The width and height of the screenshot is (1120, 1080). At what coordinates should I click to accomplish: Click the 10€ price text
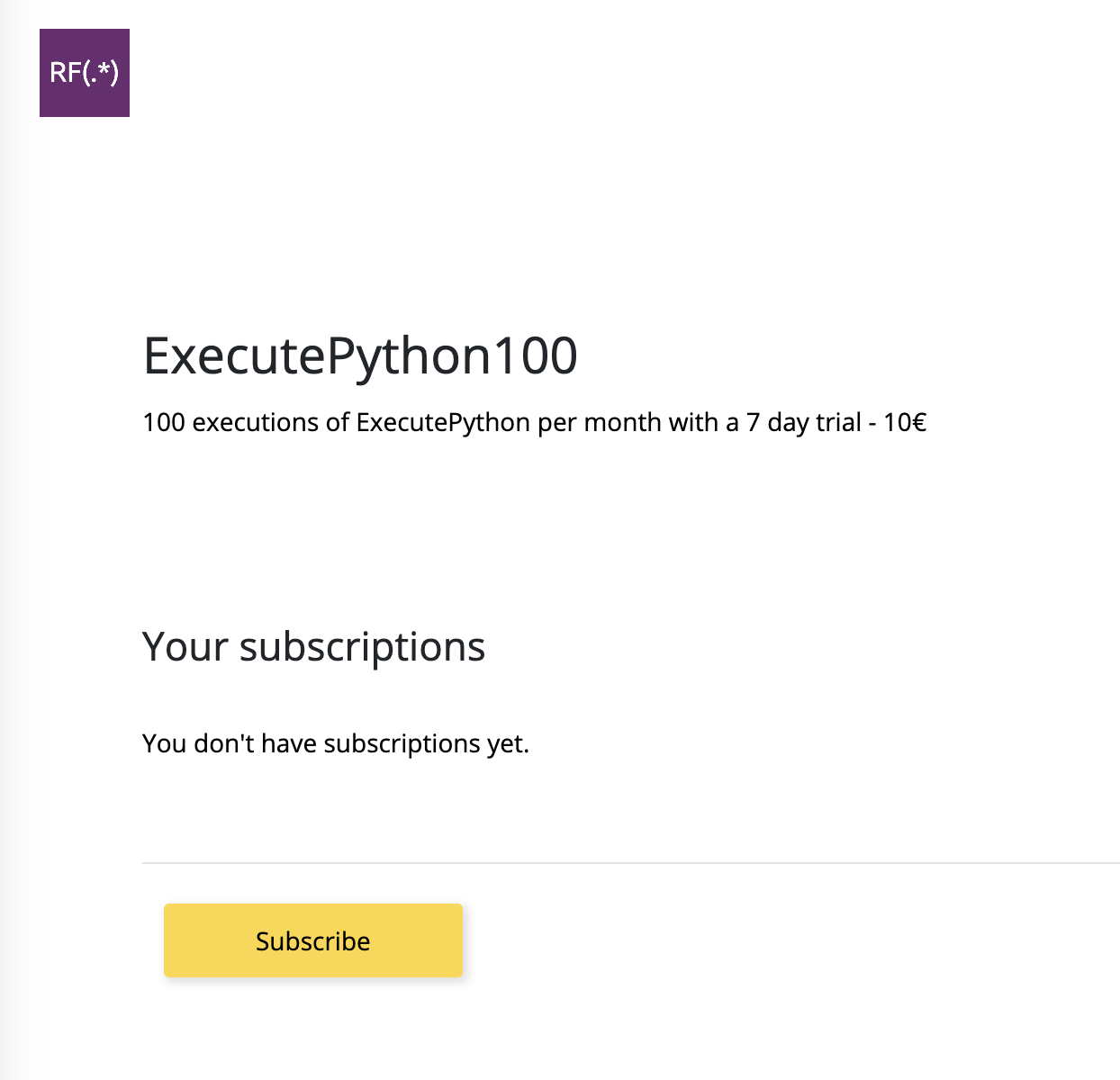click(x=905, y=422)
